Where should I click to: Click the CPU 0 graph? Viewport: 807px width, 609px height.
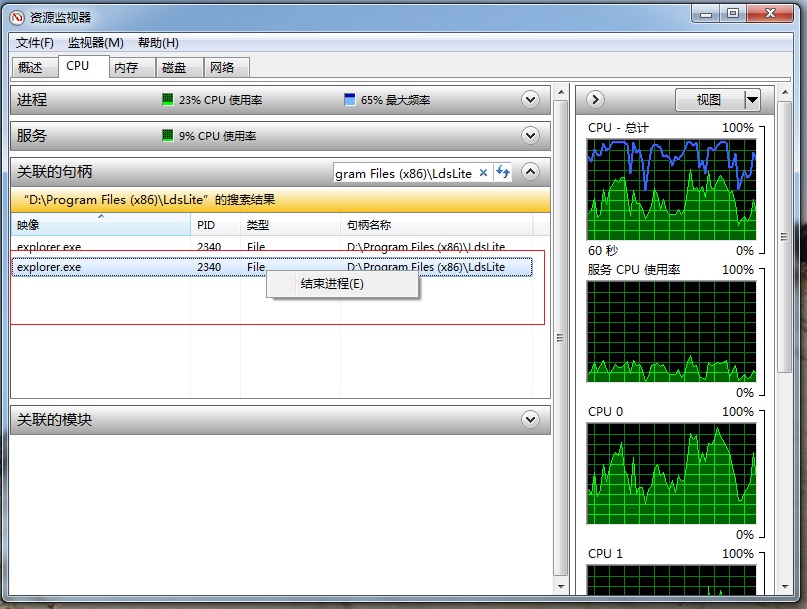(x=671, y=473)
